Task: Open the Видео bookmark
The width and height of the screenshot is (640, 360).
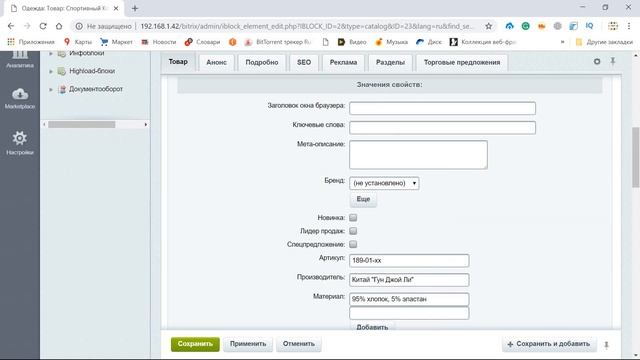Action: 352,42
